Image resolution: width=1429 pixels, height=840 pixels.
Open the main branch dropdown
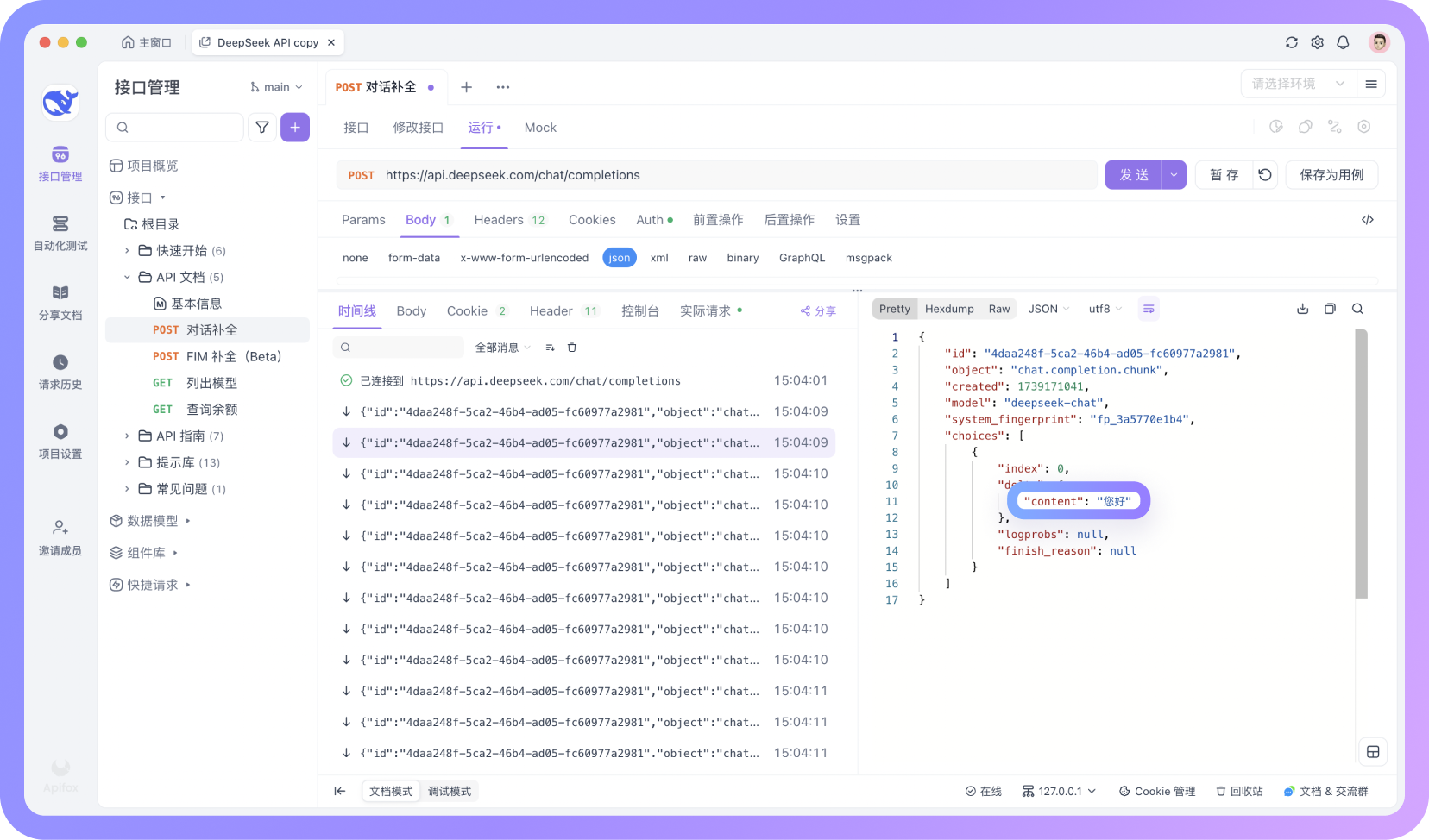coord(277,87)
